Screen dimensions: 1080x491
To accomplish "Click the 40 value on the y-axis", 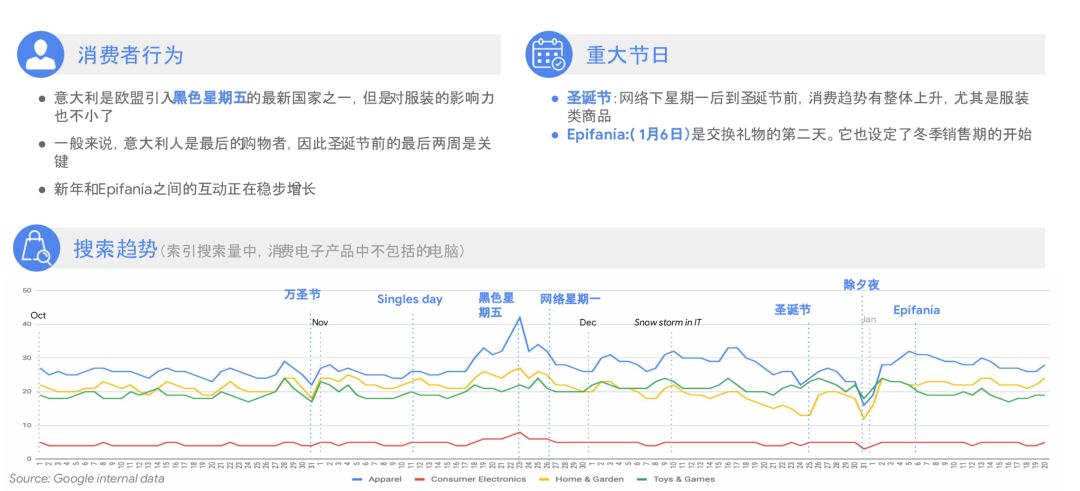I will 27,324.
